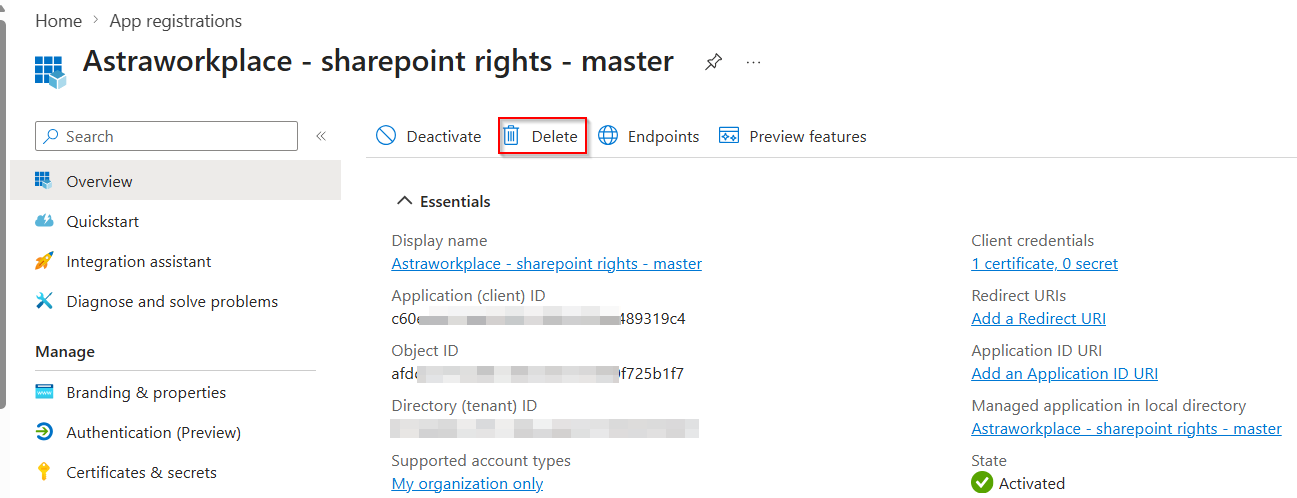Click the Delete trash can button
This screenshot has width=1297, height=498.
[541, 136]
